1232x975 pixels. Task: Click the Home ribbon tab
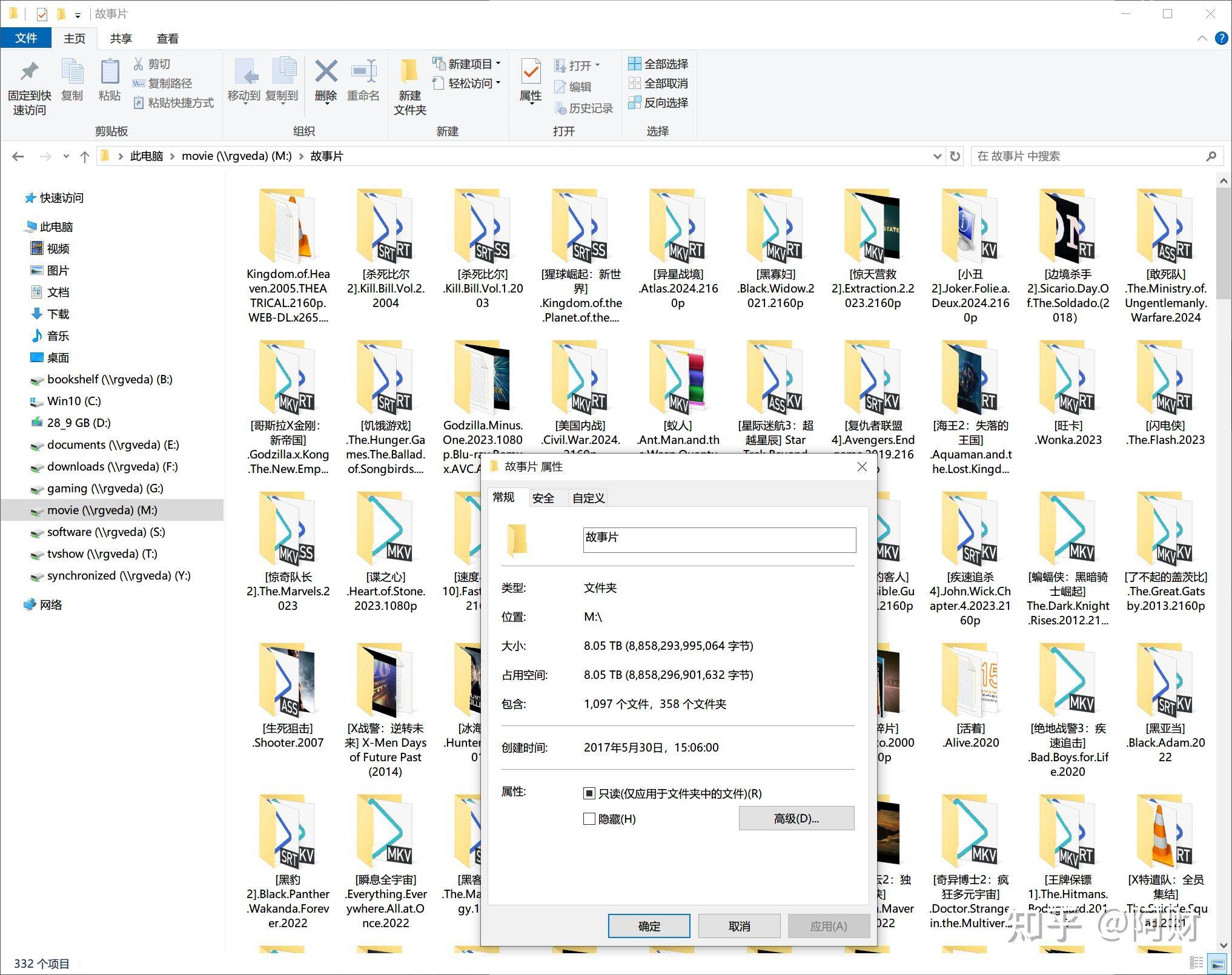pos(75,38)
